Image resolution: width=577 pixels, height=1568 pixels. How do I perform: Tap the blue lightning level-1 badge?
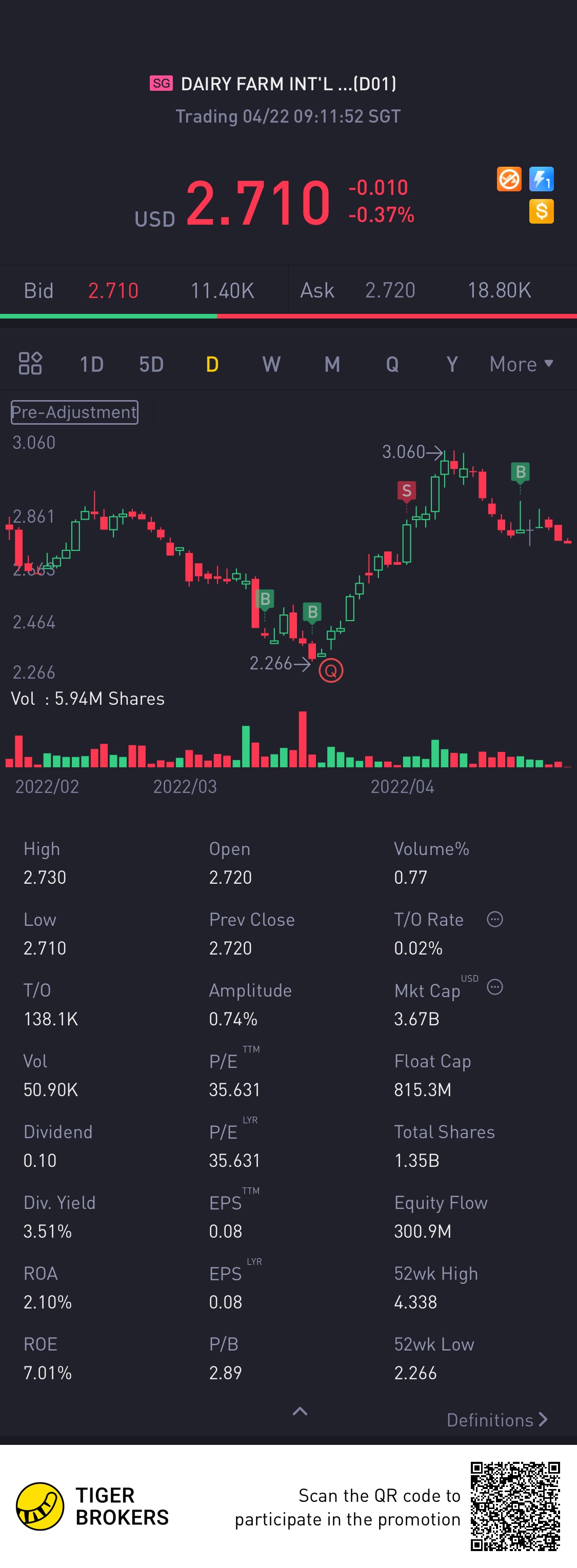point(541,179)
